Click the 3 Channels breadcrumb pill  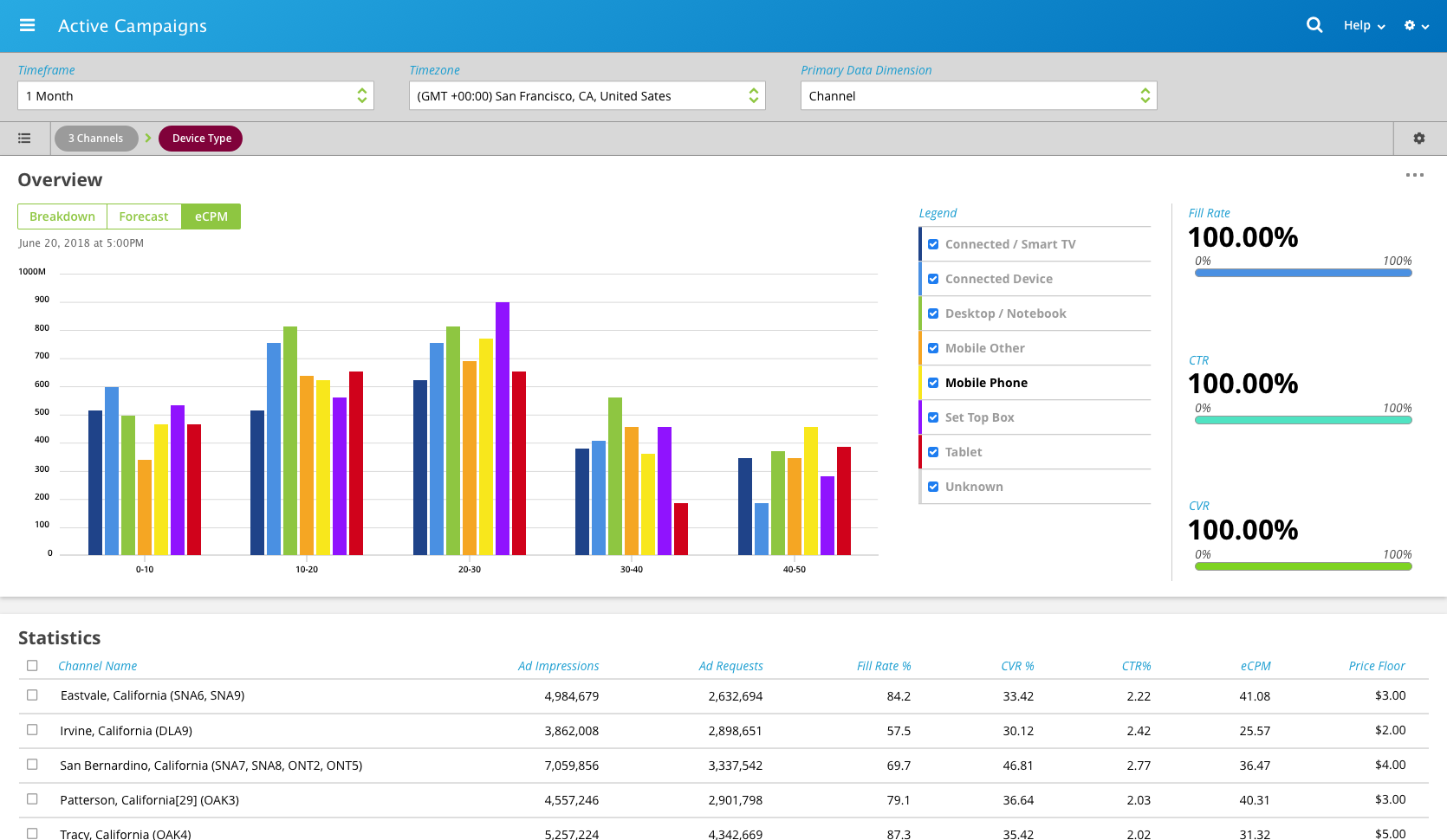96,139
